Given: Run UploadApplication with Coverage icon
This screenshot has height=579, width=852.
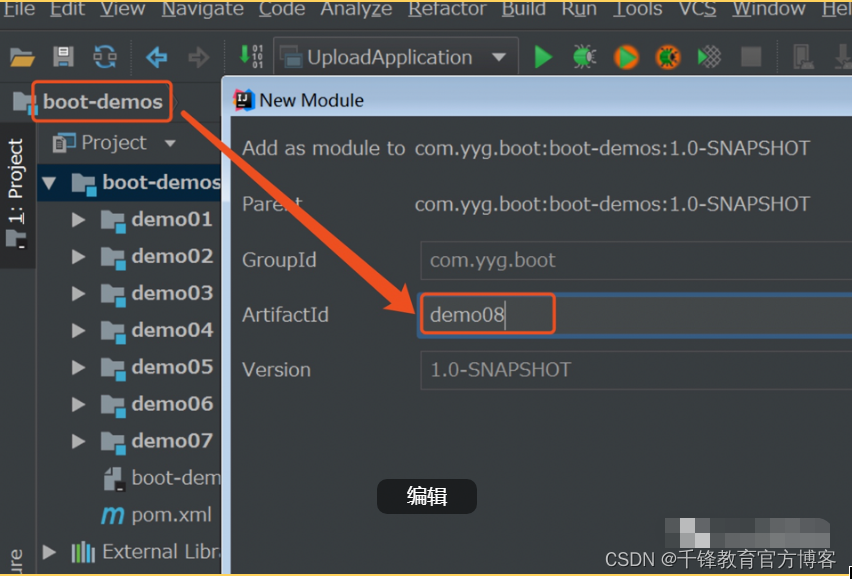Looking at the screenshot, I should coord(625,57).
